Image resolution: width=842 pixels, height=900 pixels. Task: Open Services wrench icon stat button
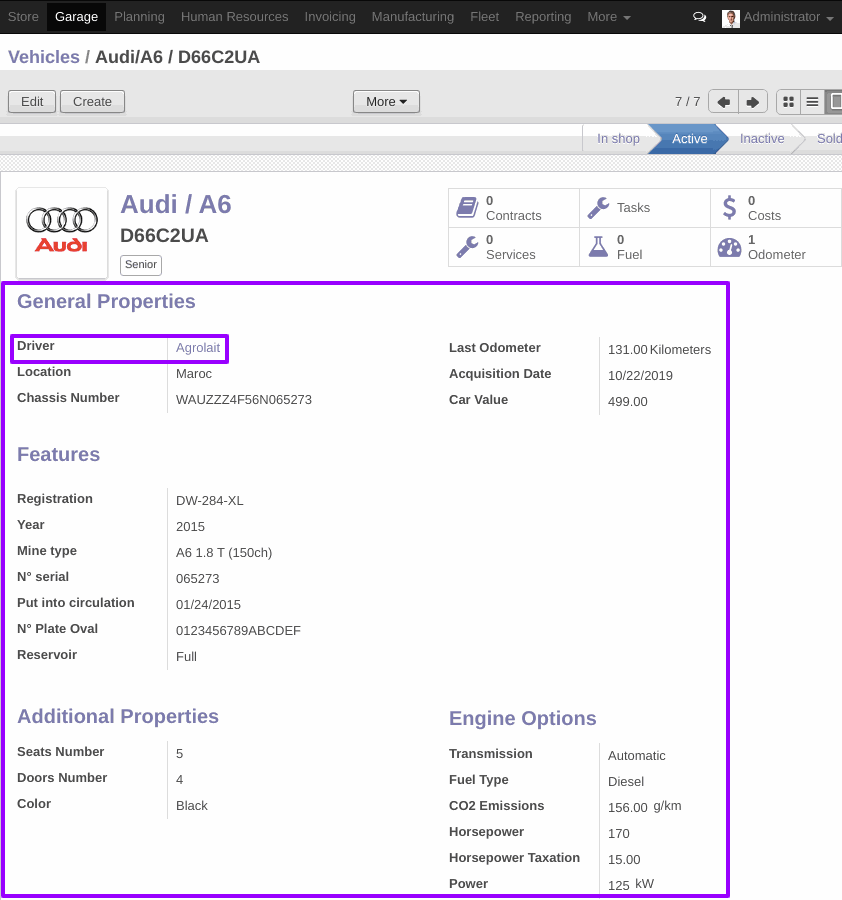point(514,247)
